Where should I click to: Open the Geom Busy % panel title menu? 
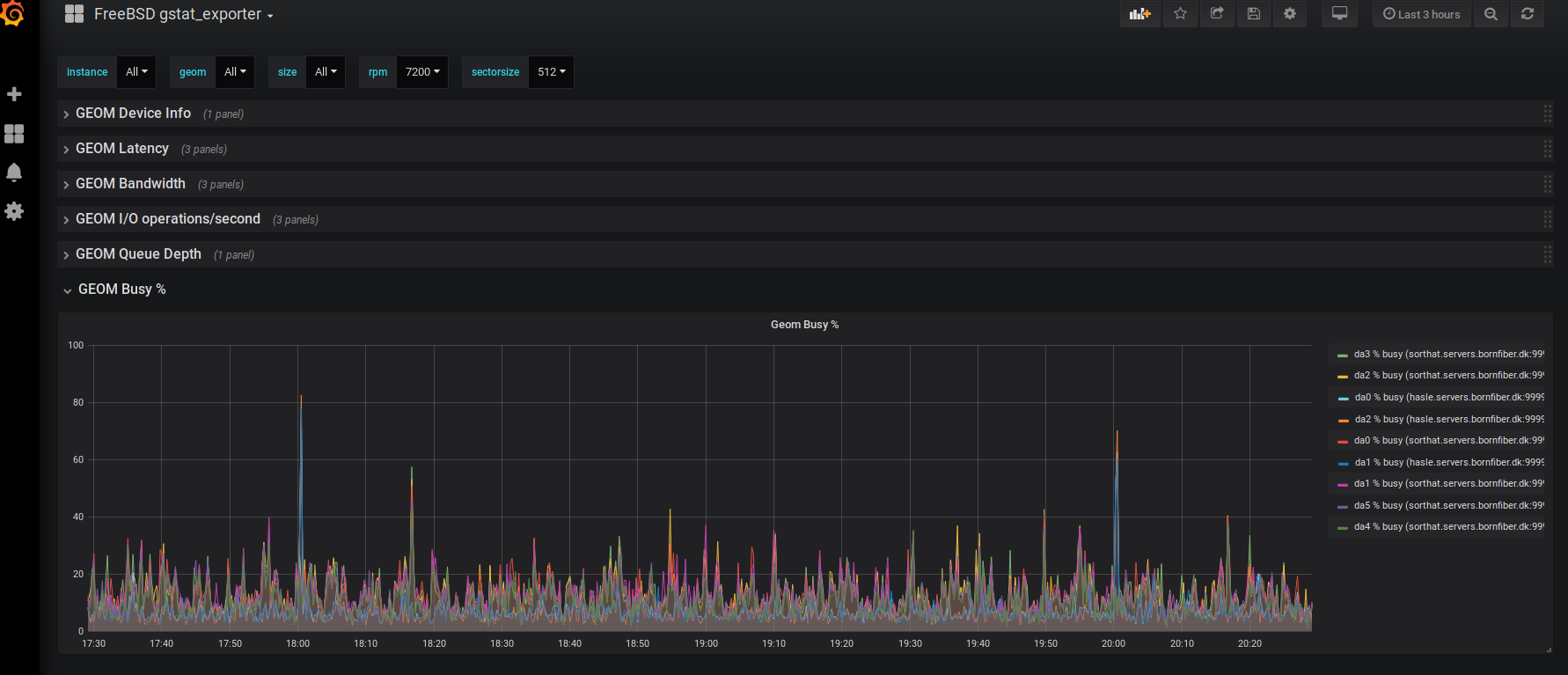coord(804,325)
